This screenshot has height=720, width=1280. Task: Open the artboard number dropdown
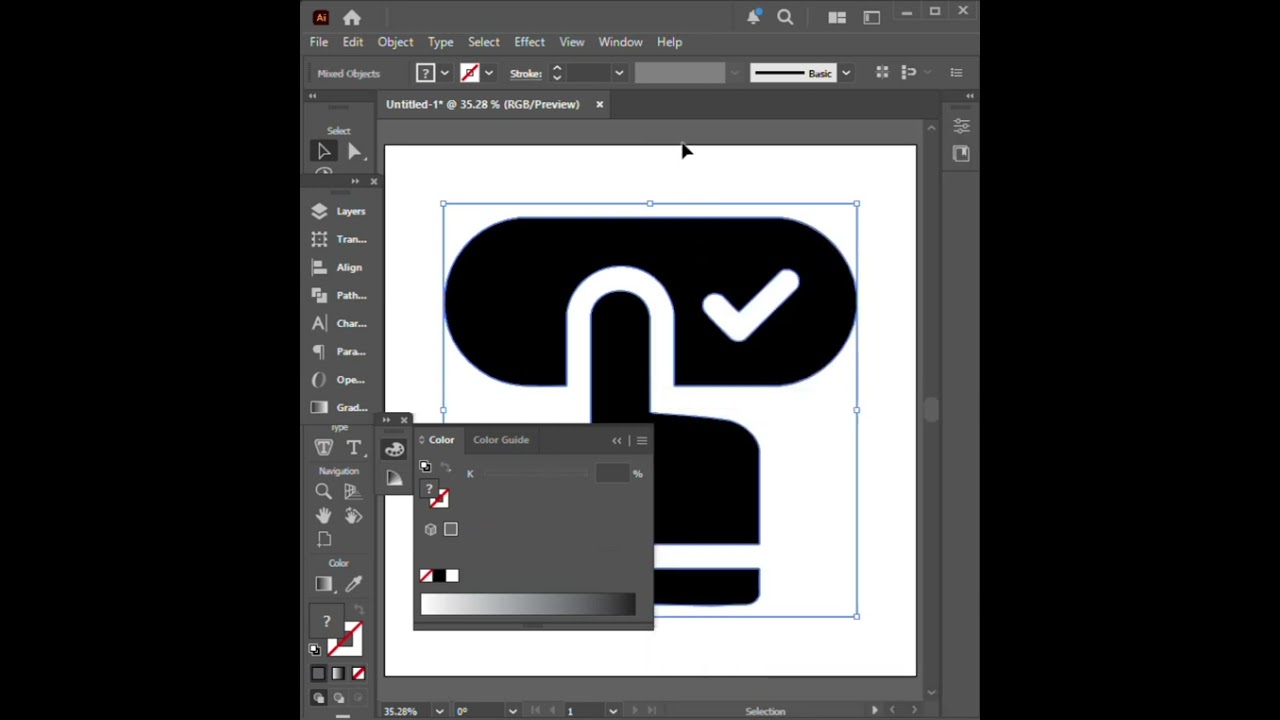pyautogui.click(x=612, y=711)
